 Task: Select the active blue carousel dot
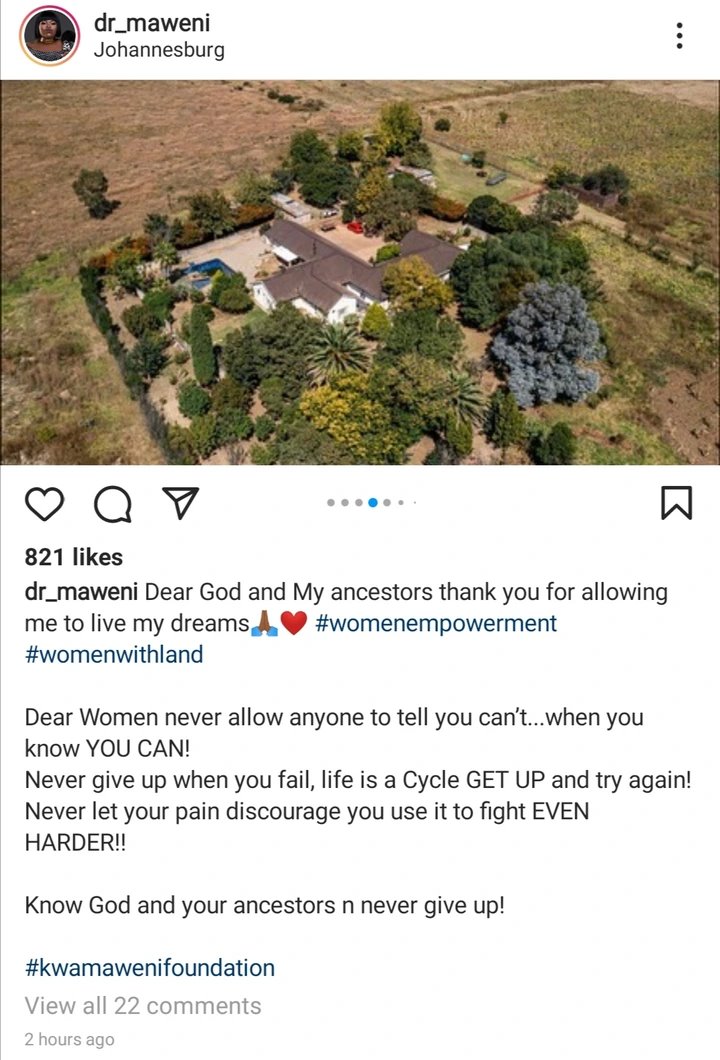click(373, 502)
